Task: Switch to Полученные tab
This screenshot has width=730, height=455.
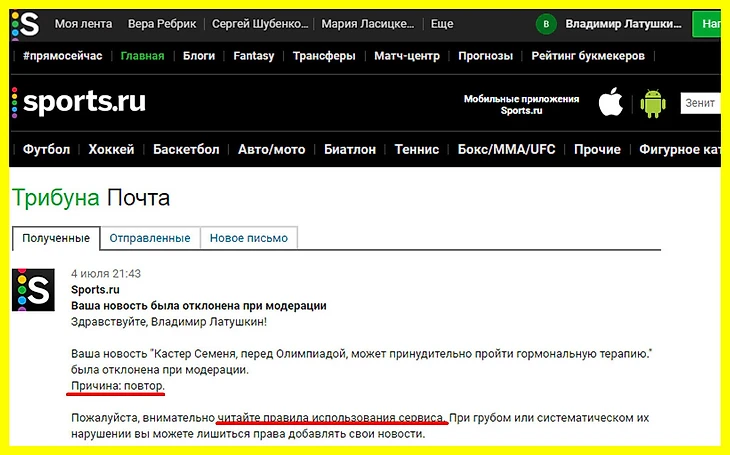Action: (x=56, y=238)
